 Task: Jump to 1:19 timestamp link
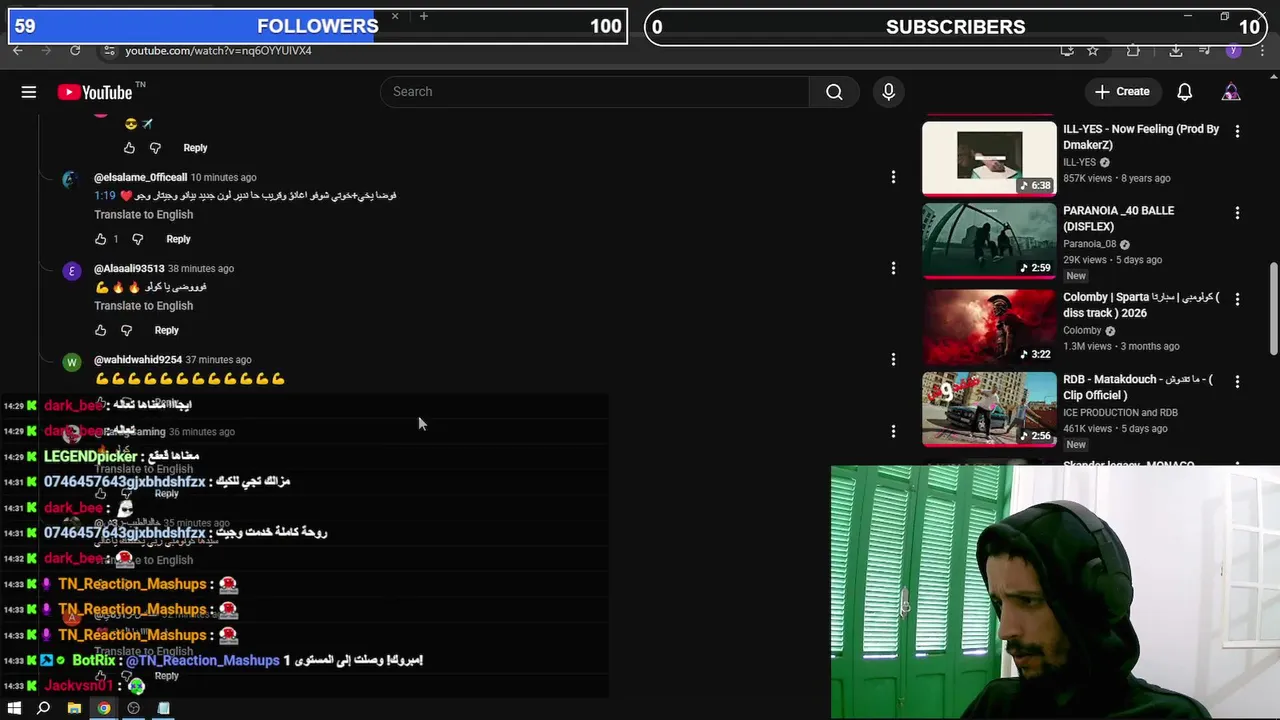(105, 196)
